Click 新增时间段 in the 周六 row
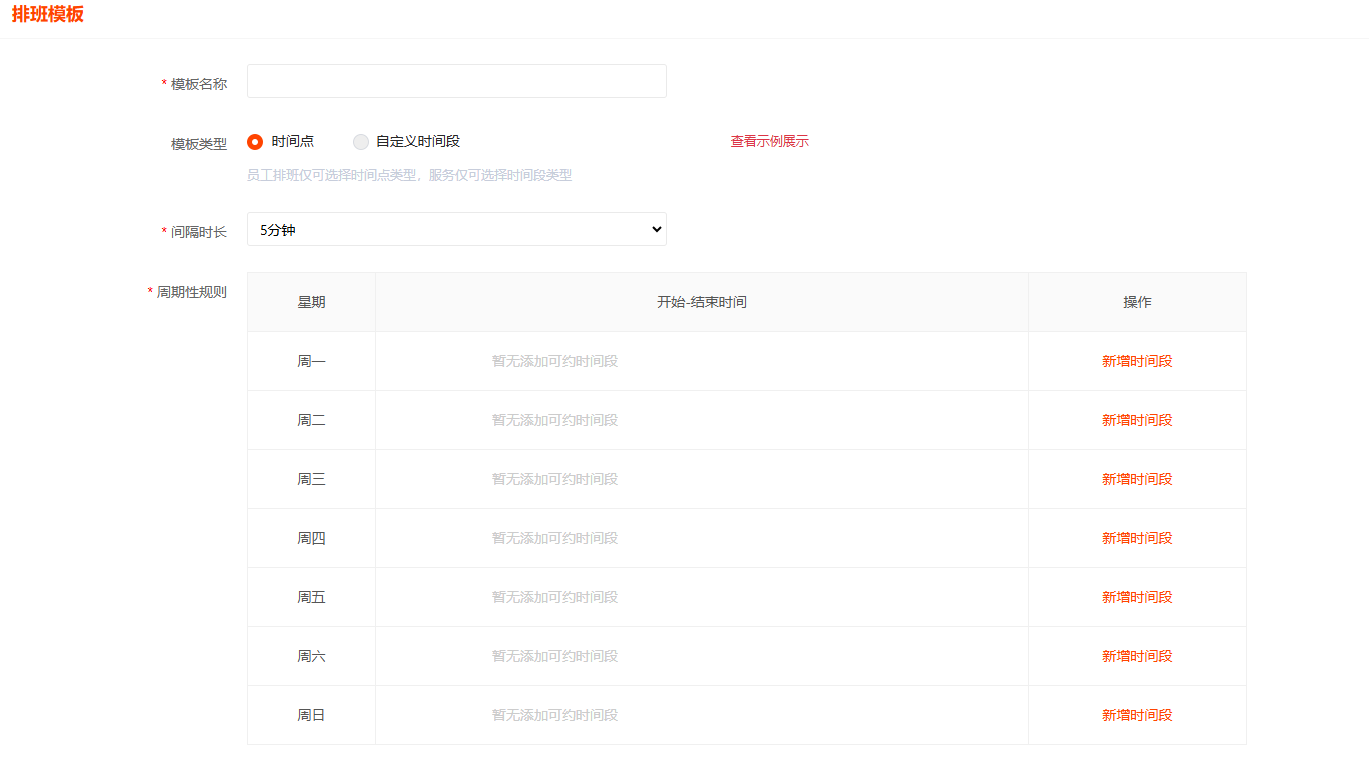 [1136, 656]
